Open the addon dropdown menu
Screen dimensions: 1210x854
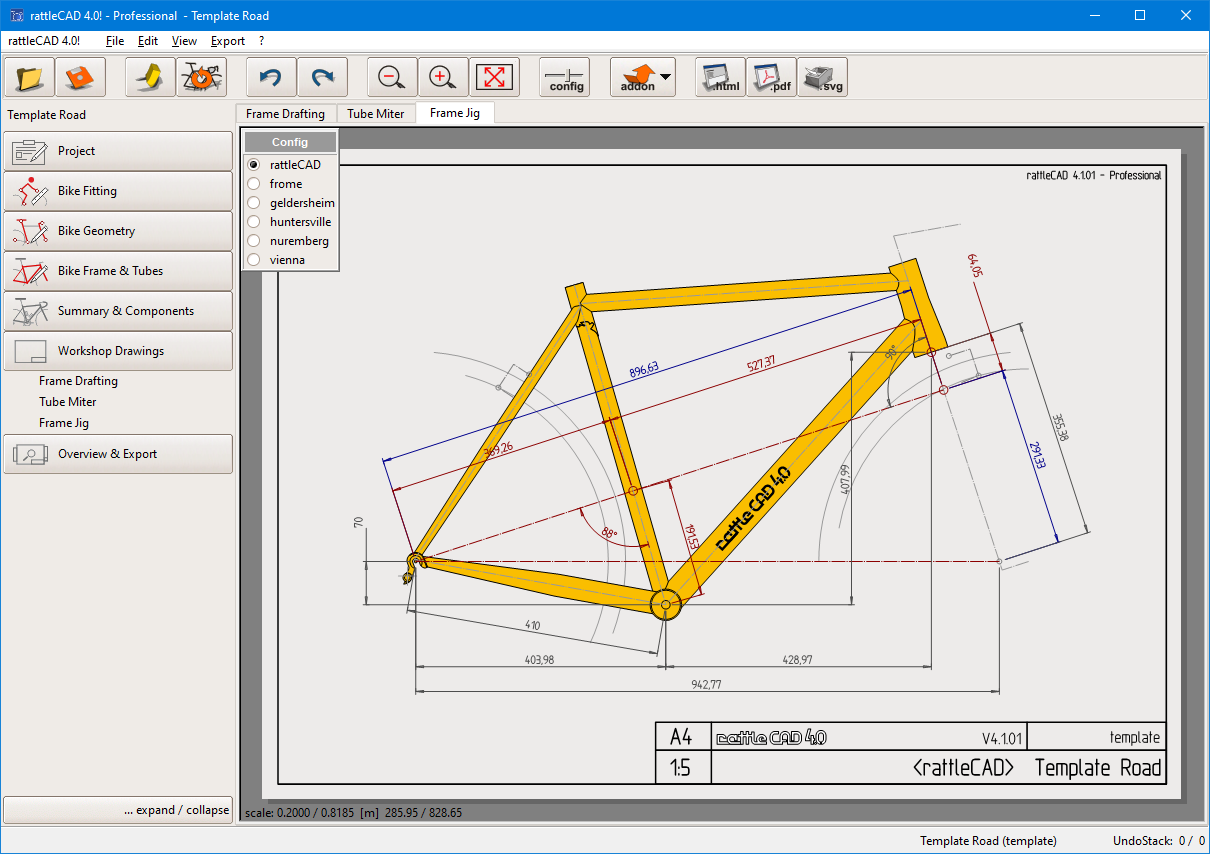642,77
